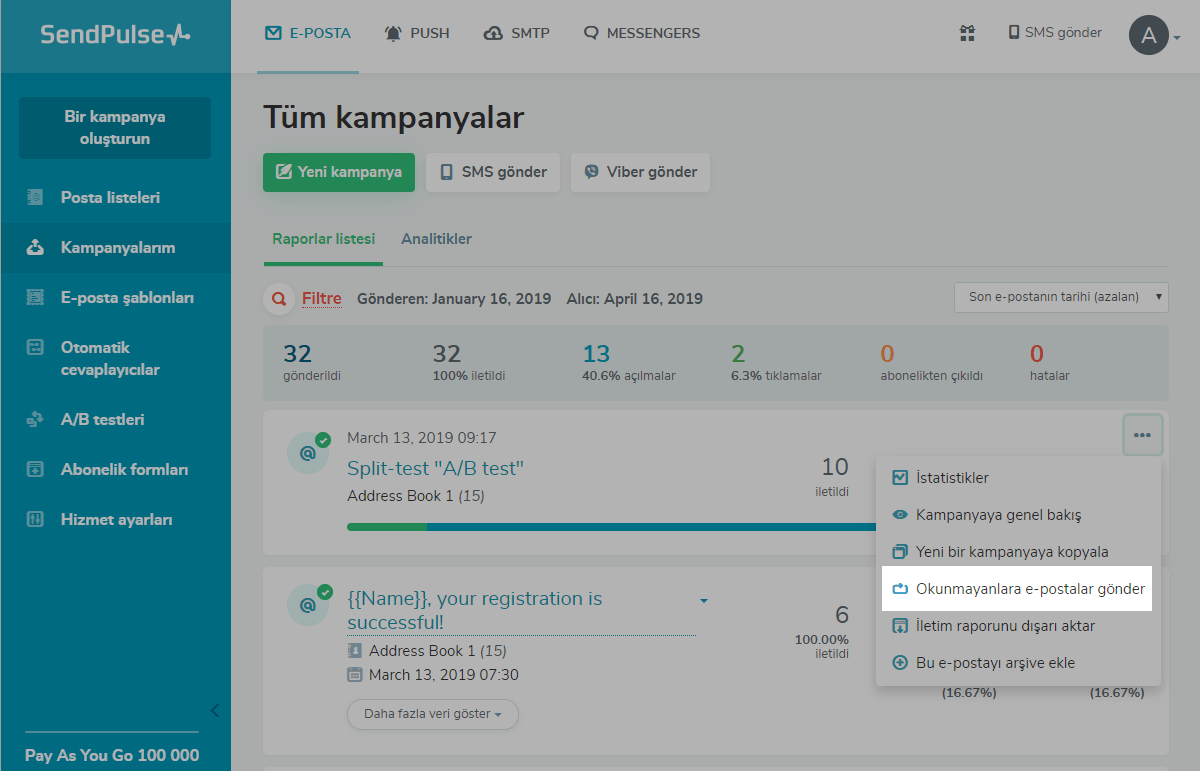Click the March 13, 2019 09:17 date
The image size is (1200, 771).
pyautogui.click(x=421, y=438)
